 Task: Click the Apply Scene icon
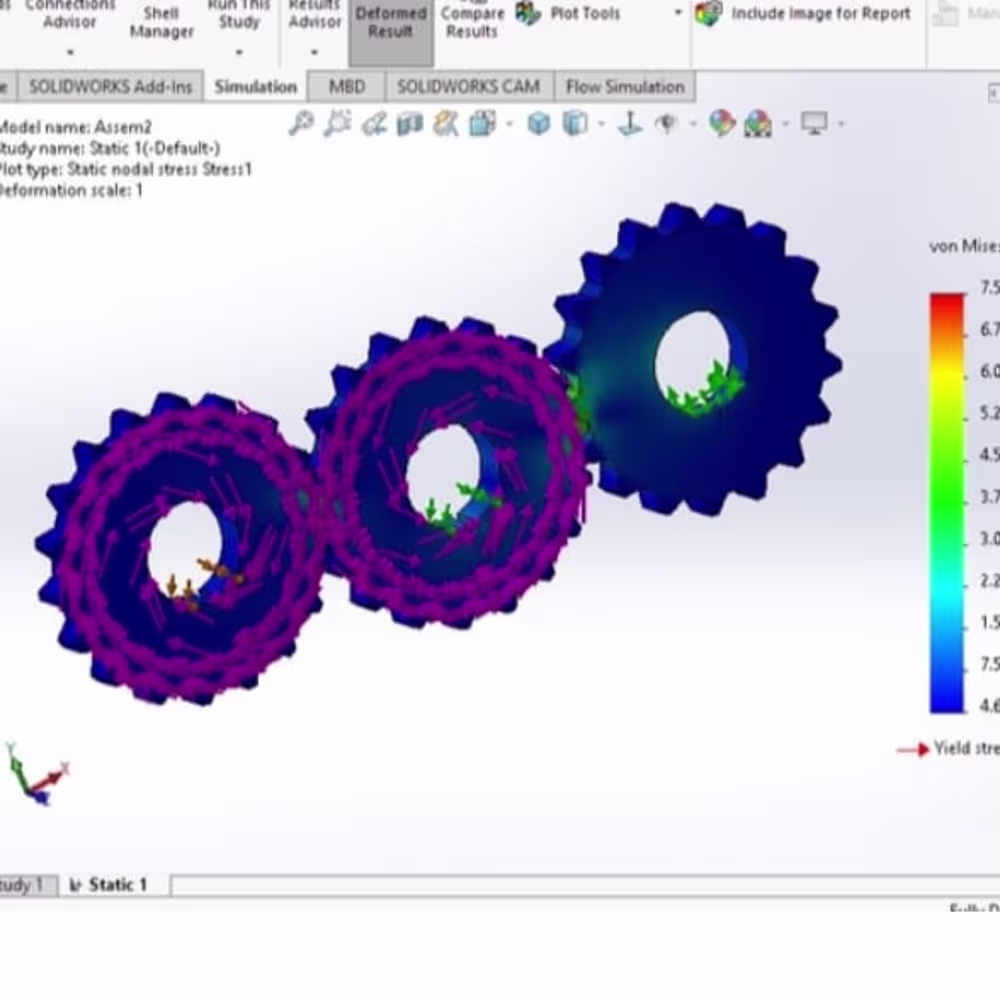coord(758,124)
